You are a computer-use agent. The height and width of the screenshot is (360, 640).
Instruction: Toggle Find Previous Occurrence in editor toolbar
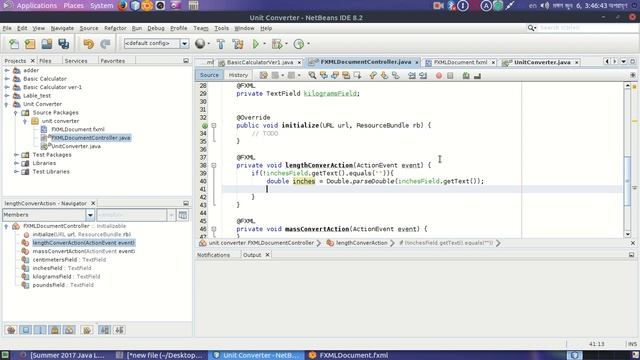pyautogui.click(x=324, y=76)
